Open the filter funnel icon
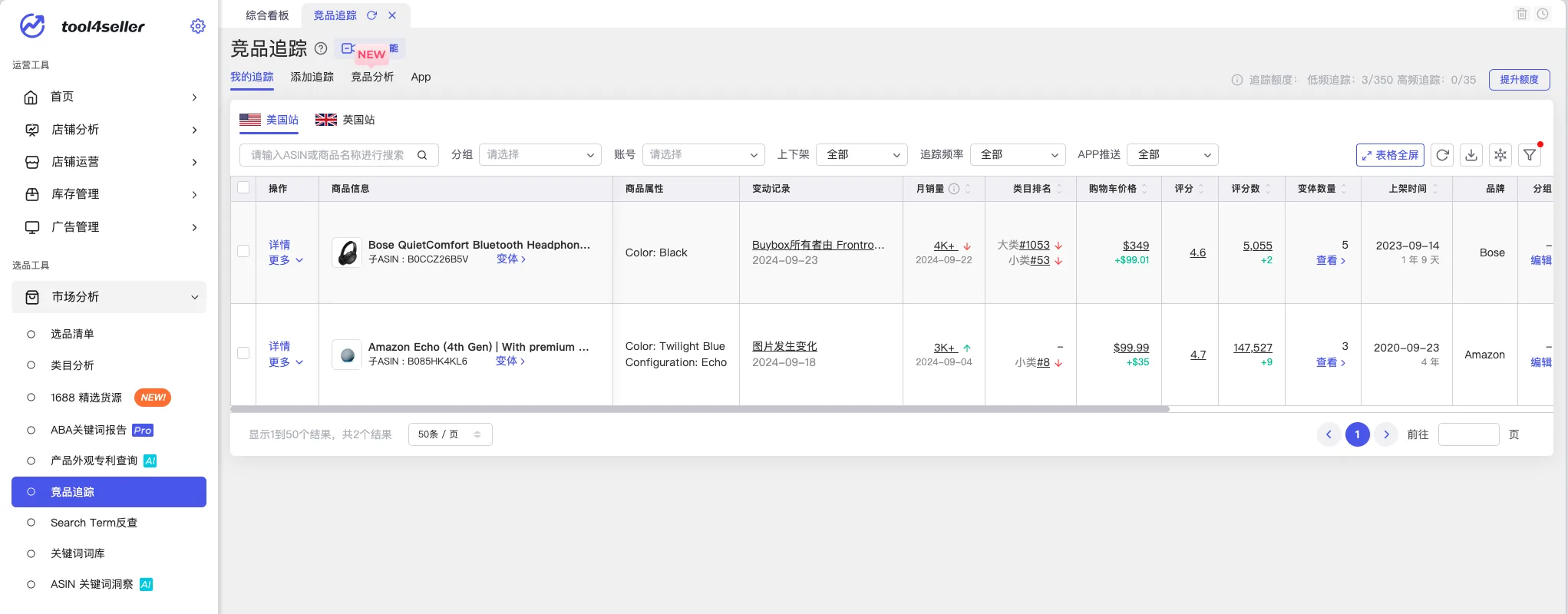1568x614 pixels. pyautogui.click(x=1530, y=155)
